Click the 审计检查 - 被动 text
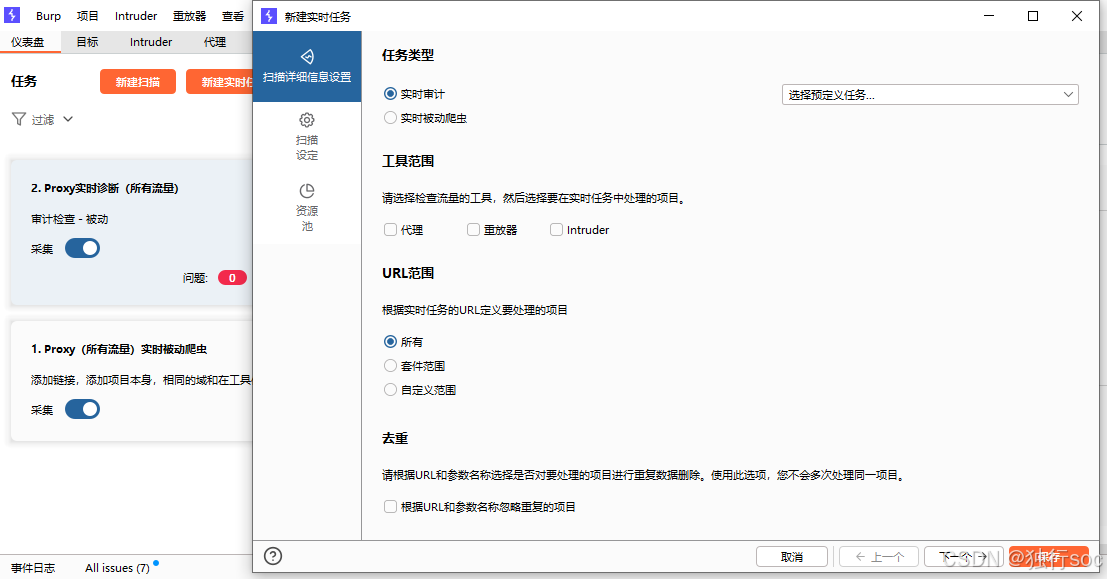The image size is (1107, 579). tap(70, 219)
